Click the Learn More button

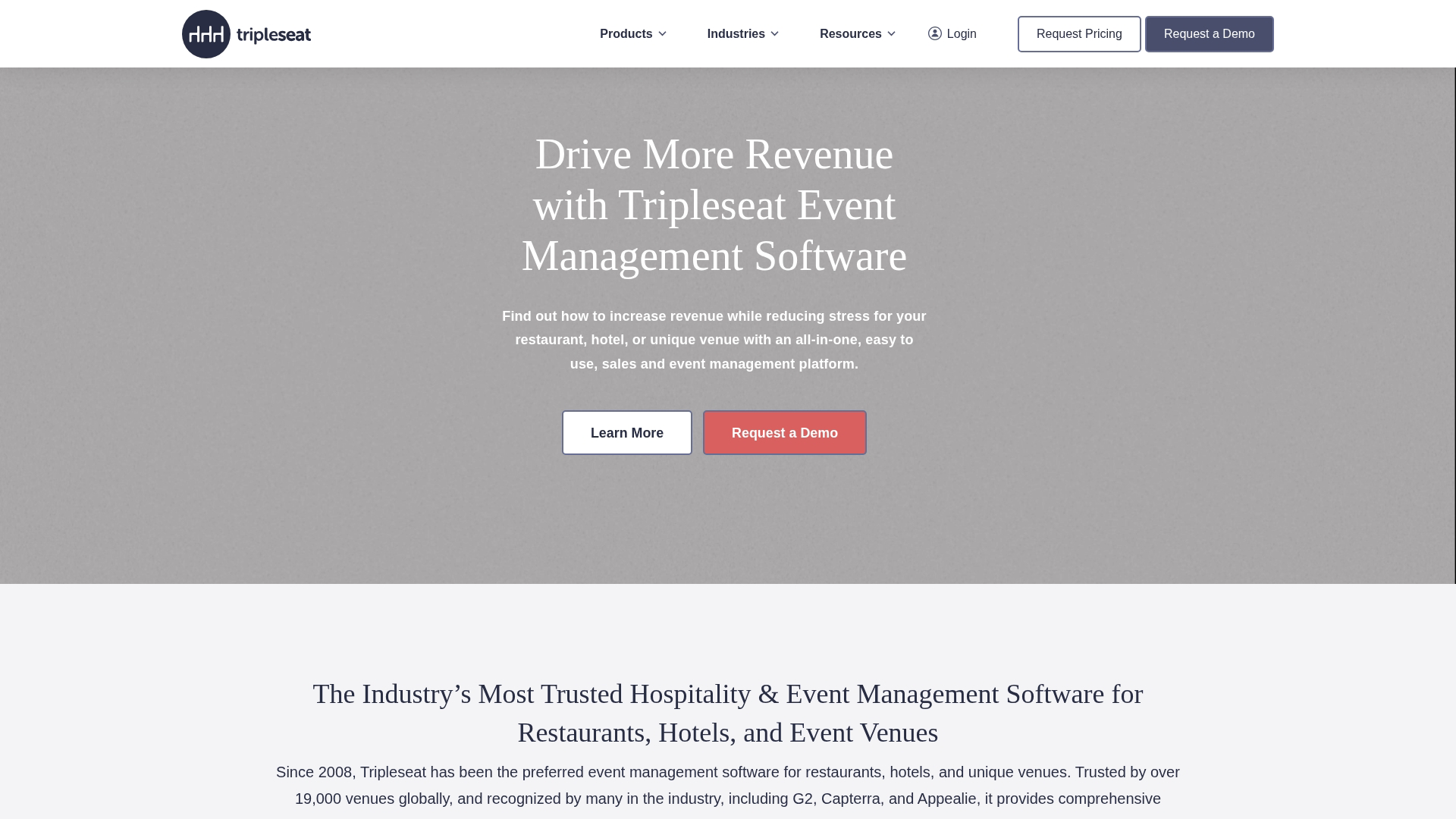click(x=626, y=433)
